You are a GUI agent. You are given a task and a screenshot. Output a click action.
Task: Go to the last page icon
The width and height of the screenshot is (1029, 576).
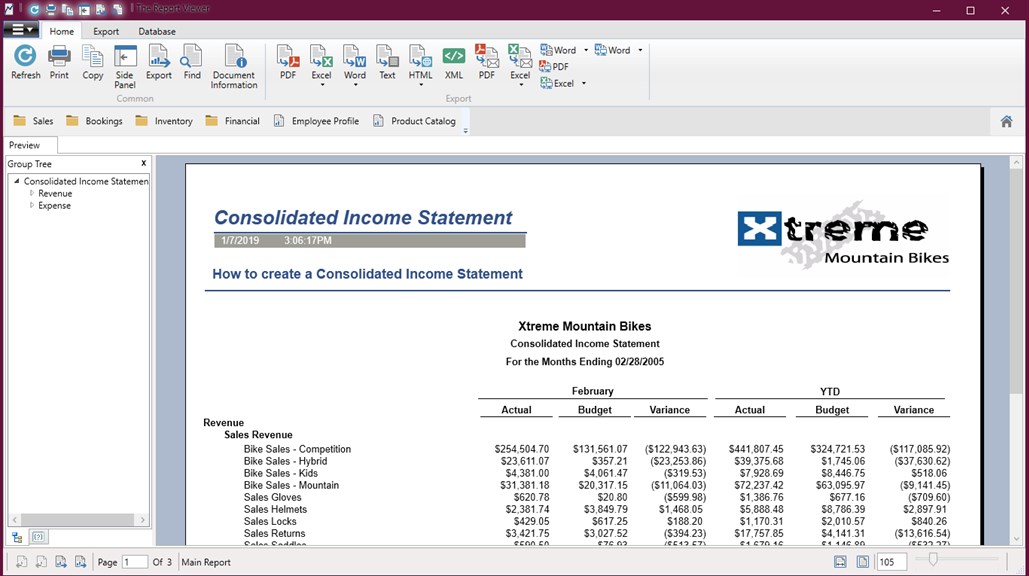pos(81,562)
